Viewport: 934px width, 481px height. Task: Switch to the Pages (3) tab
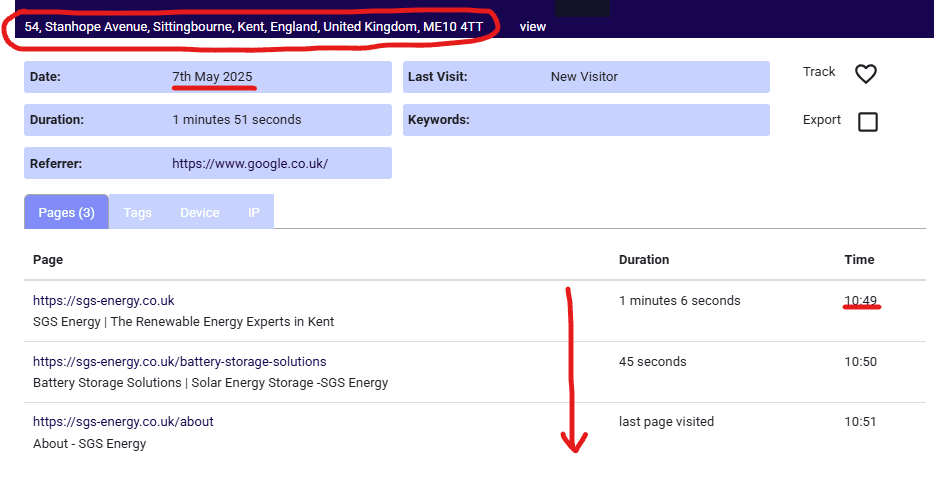click(x=66, y=213)
